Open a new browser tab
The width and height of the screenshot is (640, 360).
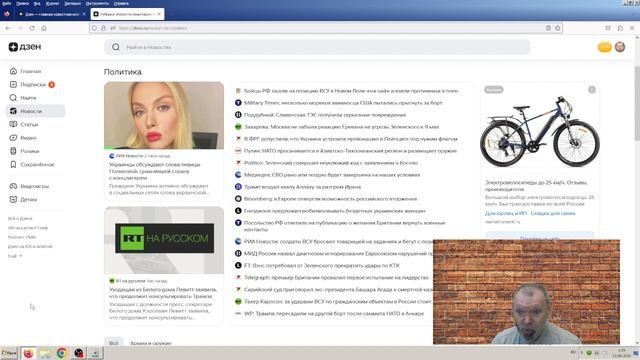click(171, 14)
